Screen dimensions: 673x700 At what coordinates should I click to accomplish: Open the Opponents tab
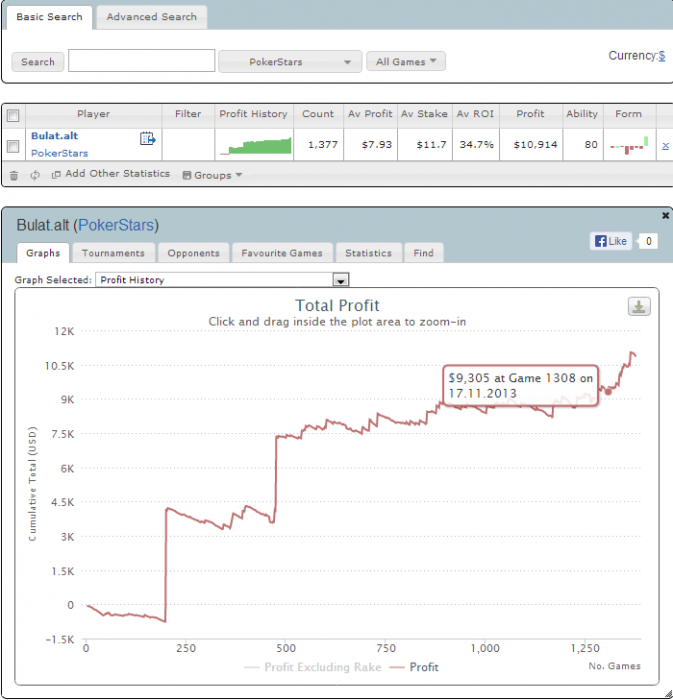pyautogui.click(x=193, y=253)
